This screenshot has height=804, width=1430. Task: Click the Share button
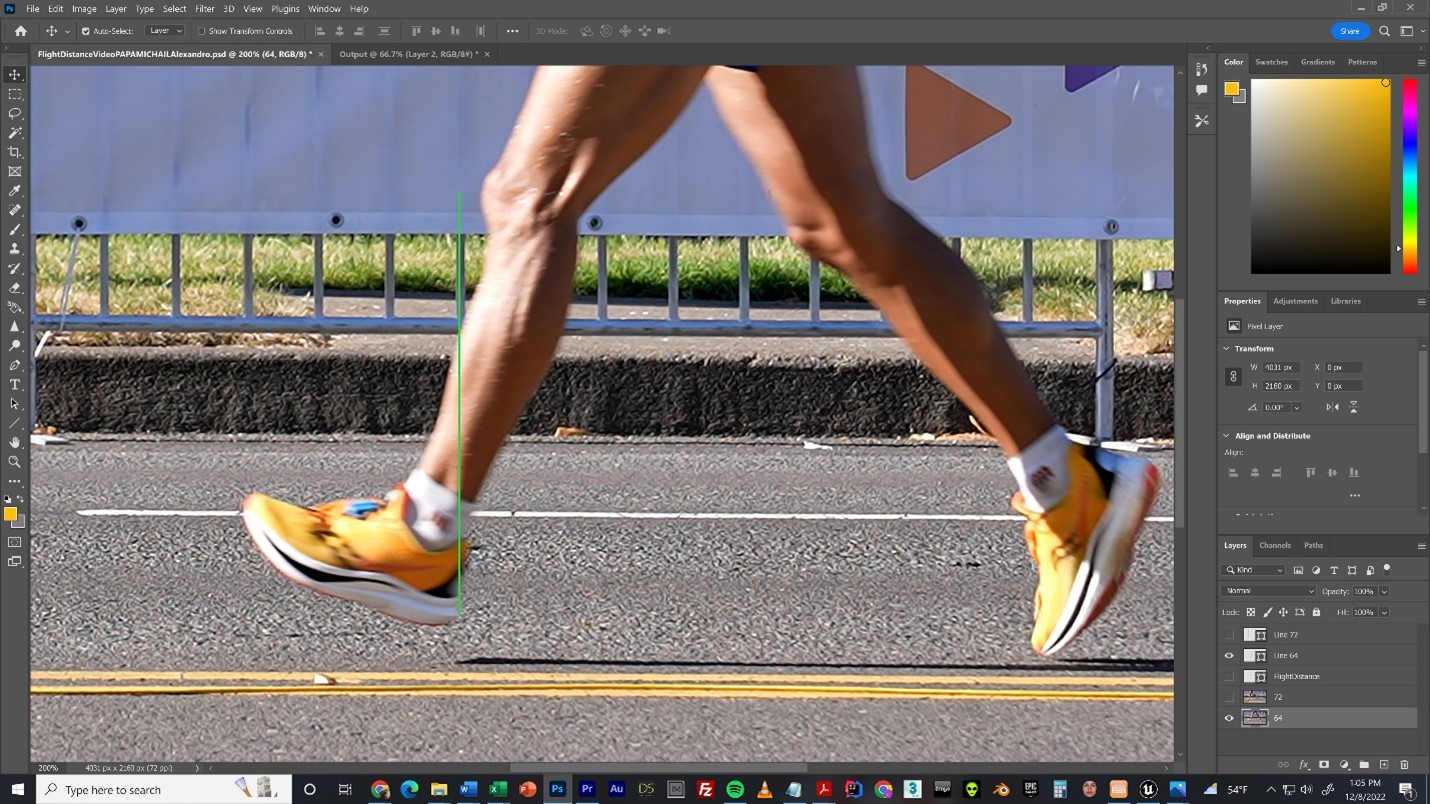(1350, 31)
